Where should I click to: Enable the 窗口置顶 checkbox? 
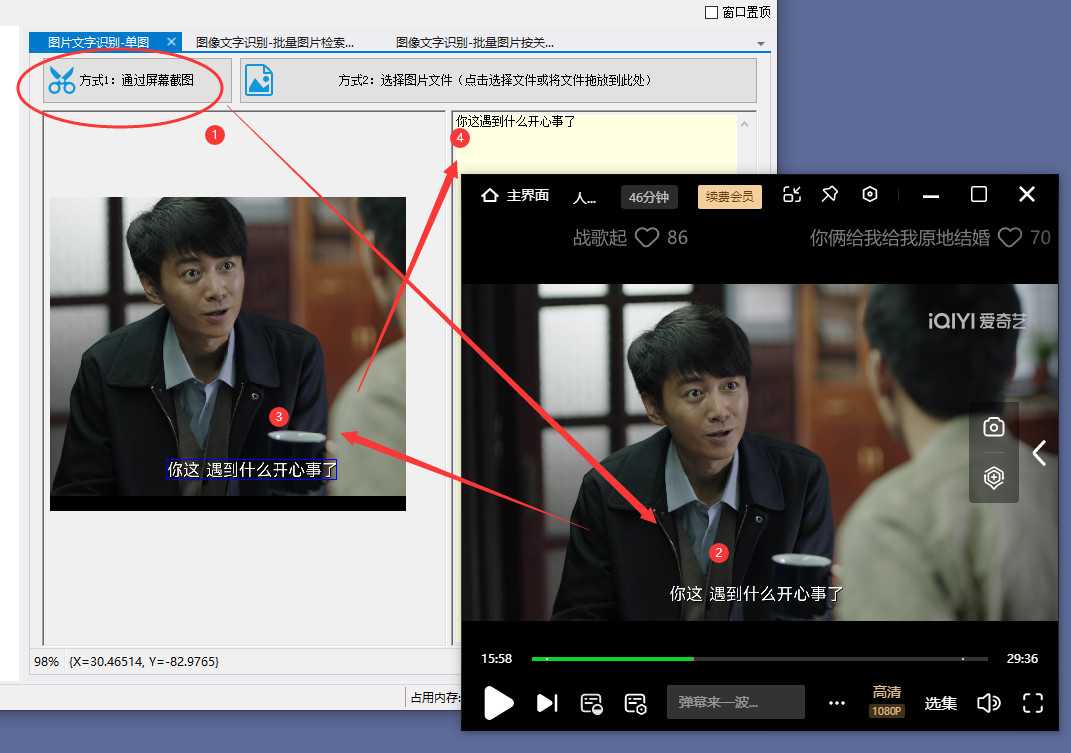[711, 12]
